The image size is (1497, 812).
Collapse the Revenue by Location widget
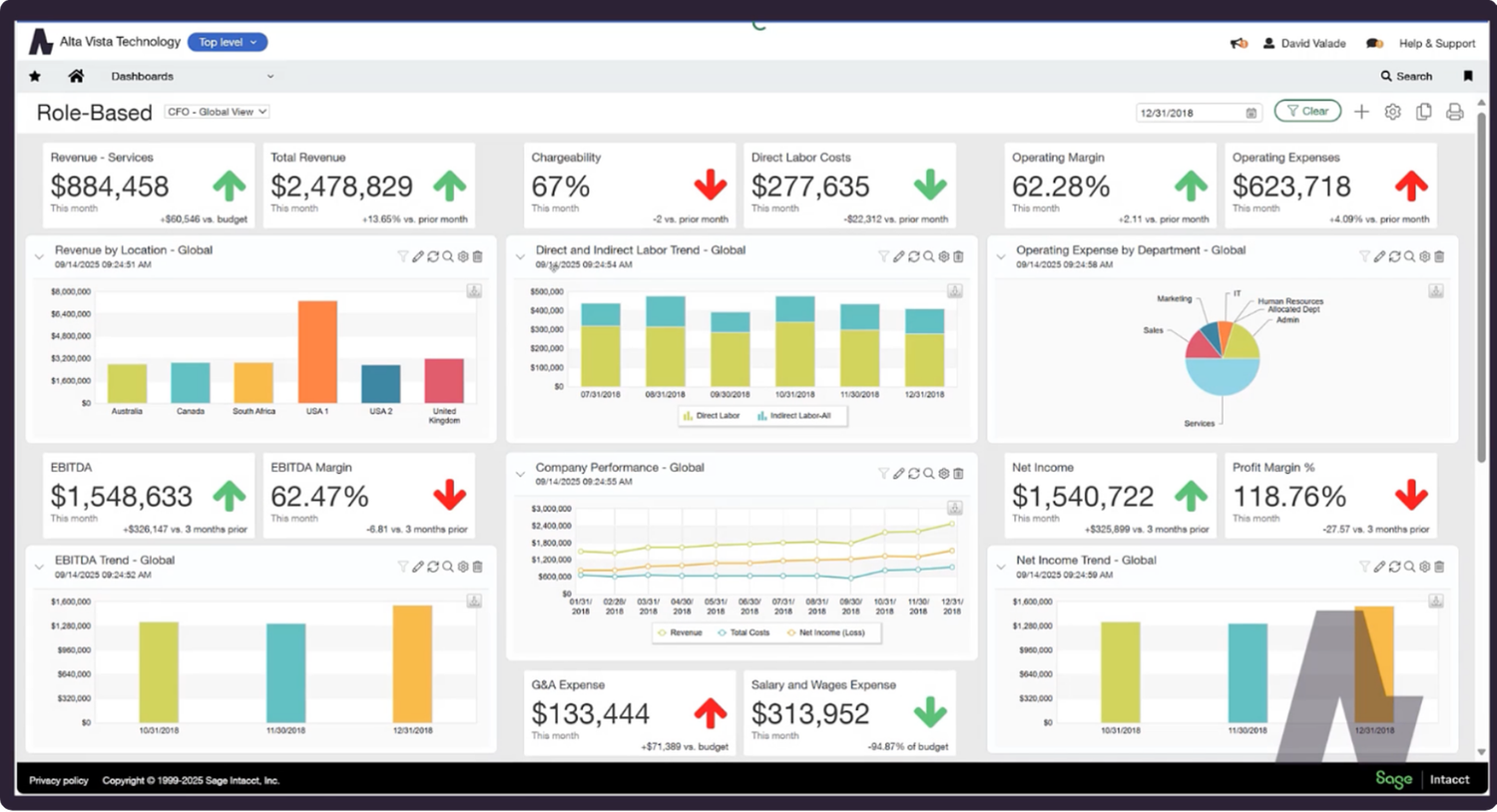point(39,256)
